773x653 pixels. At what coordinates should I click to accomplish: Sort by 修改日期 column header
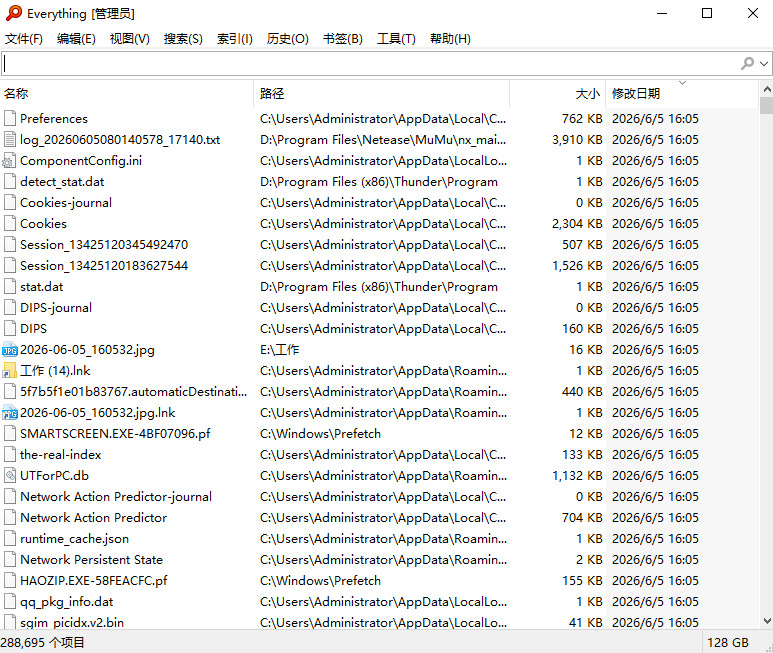point(682,94)
